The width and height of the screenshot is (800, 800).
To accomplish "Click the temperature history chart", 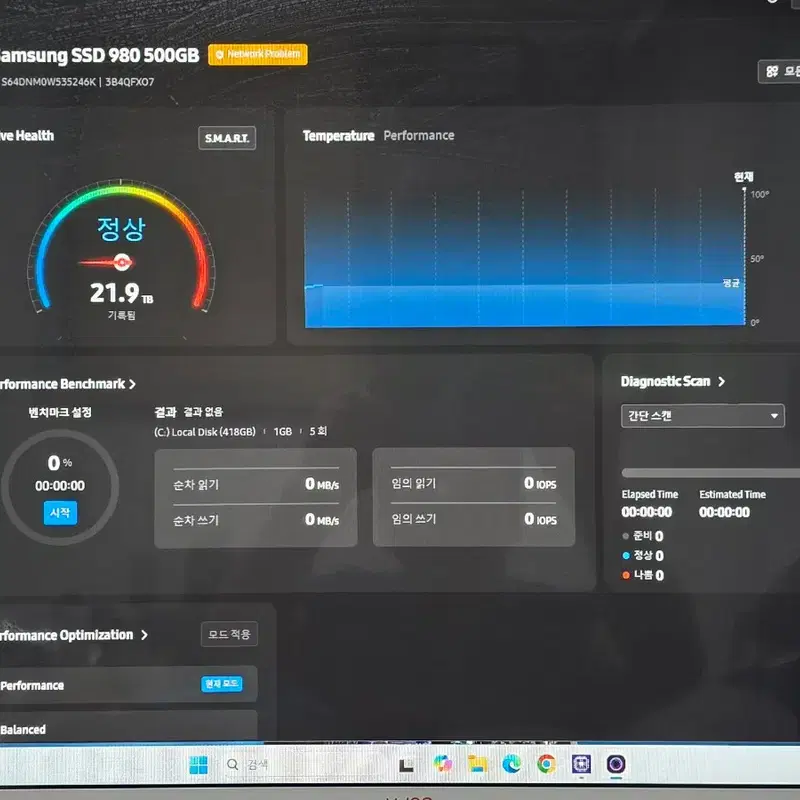I will [x=524, y=258].
